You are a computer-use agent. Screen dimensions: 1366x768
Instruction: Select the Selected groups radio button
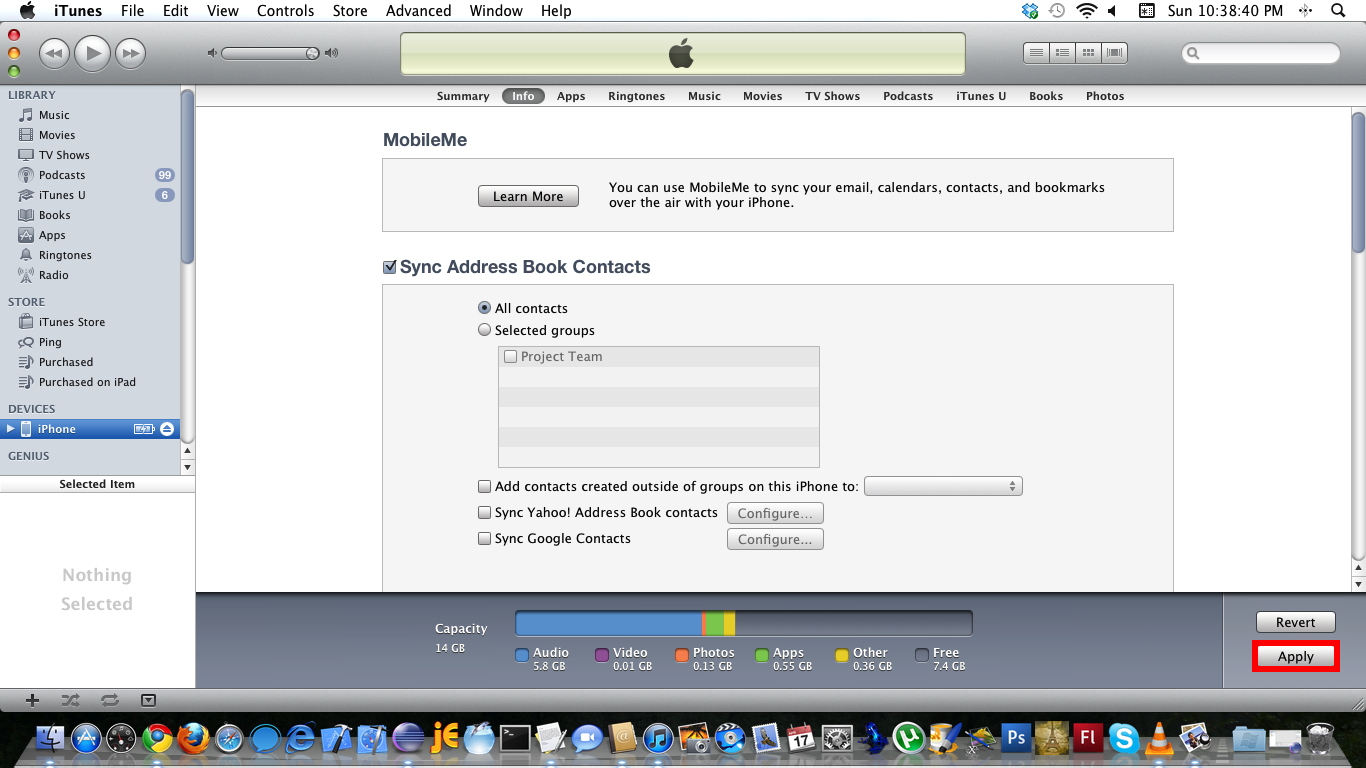coord(485,330)
